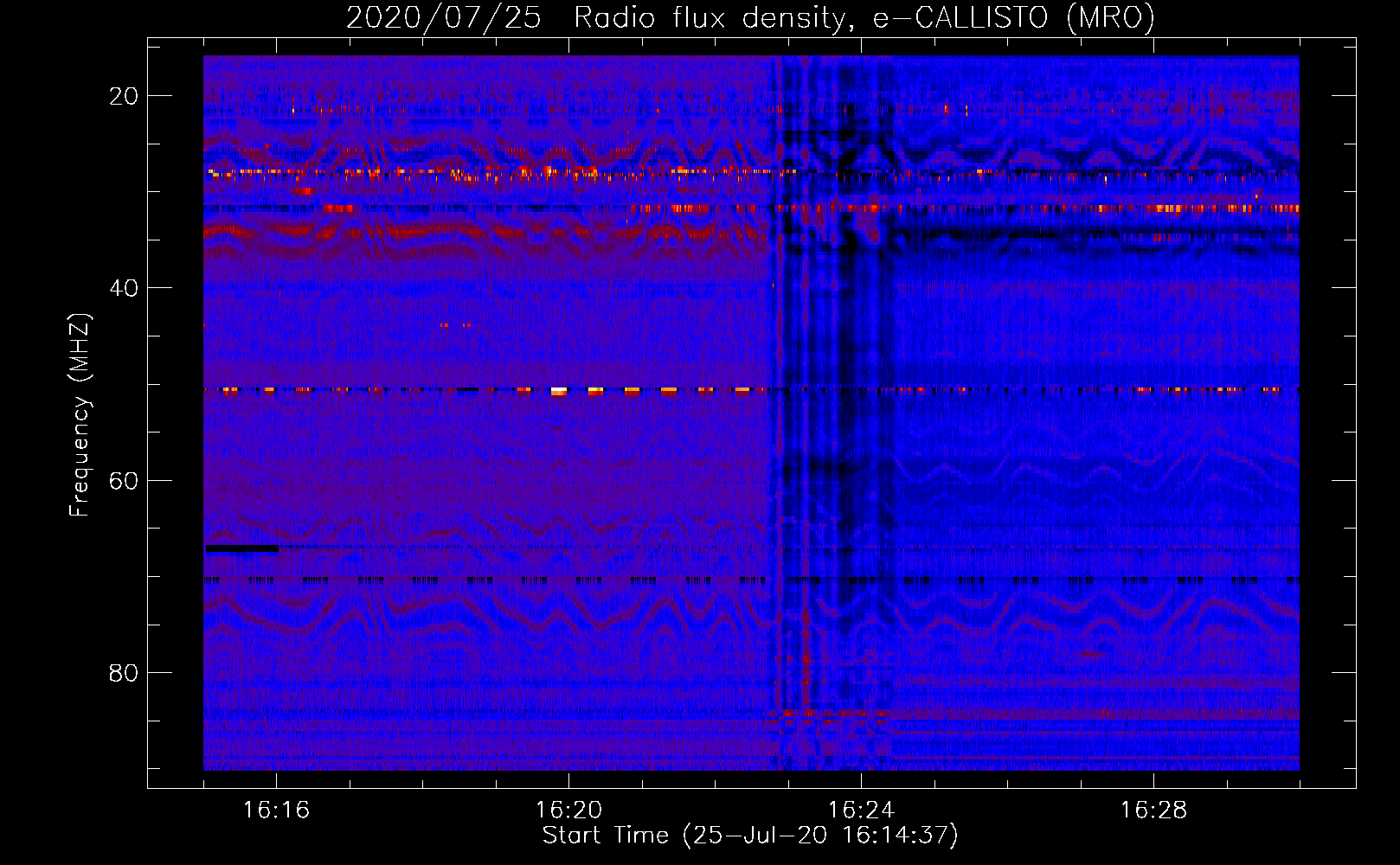
Task: Click the frequency tick label '60'
Action: 124,480
